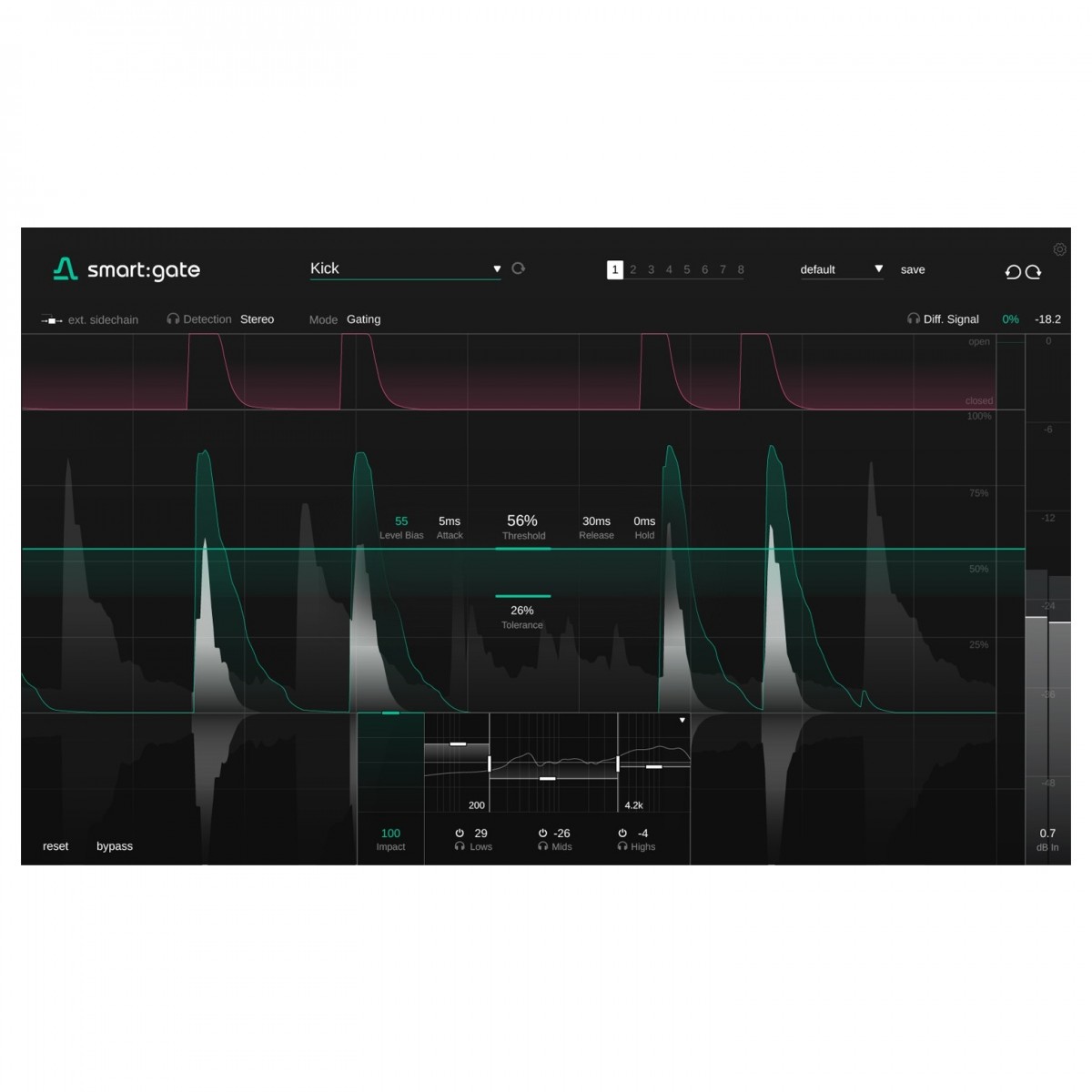Screen dimensions: 1092x1092
Task: Select state slot 1
Action: tap(615, 270)
